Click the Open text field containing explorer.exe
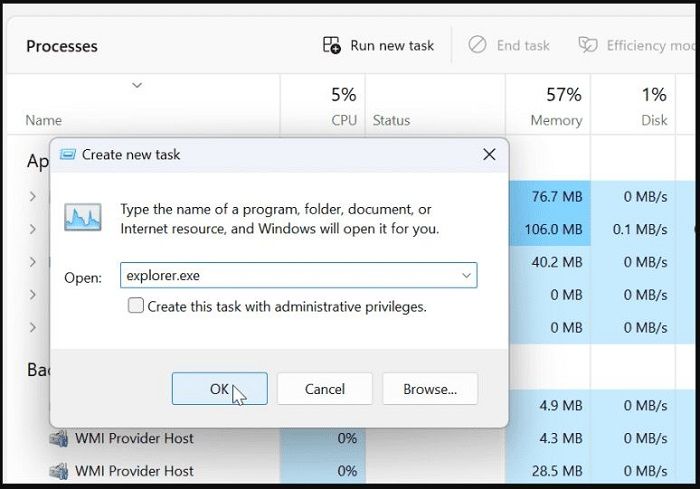 tap(288, 275)
